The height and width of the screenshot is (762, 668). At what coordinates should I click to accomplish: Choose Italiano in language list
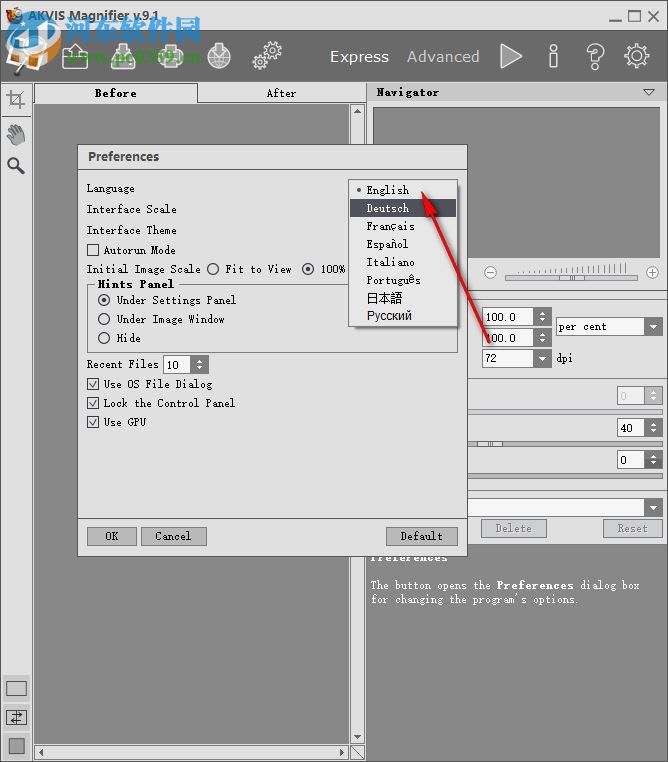pyautogui.click(x=403, y=262)
